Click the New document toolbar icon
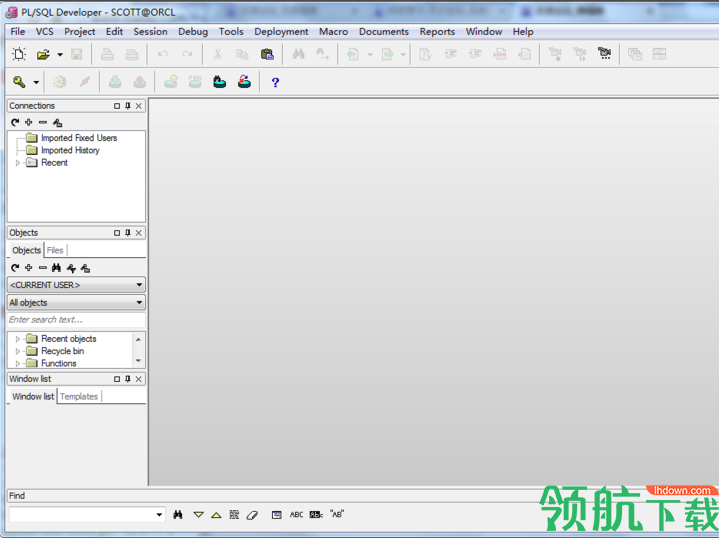This screenshot has width=719, height=538. click(x=19, y=54)
